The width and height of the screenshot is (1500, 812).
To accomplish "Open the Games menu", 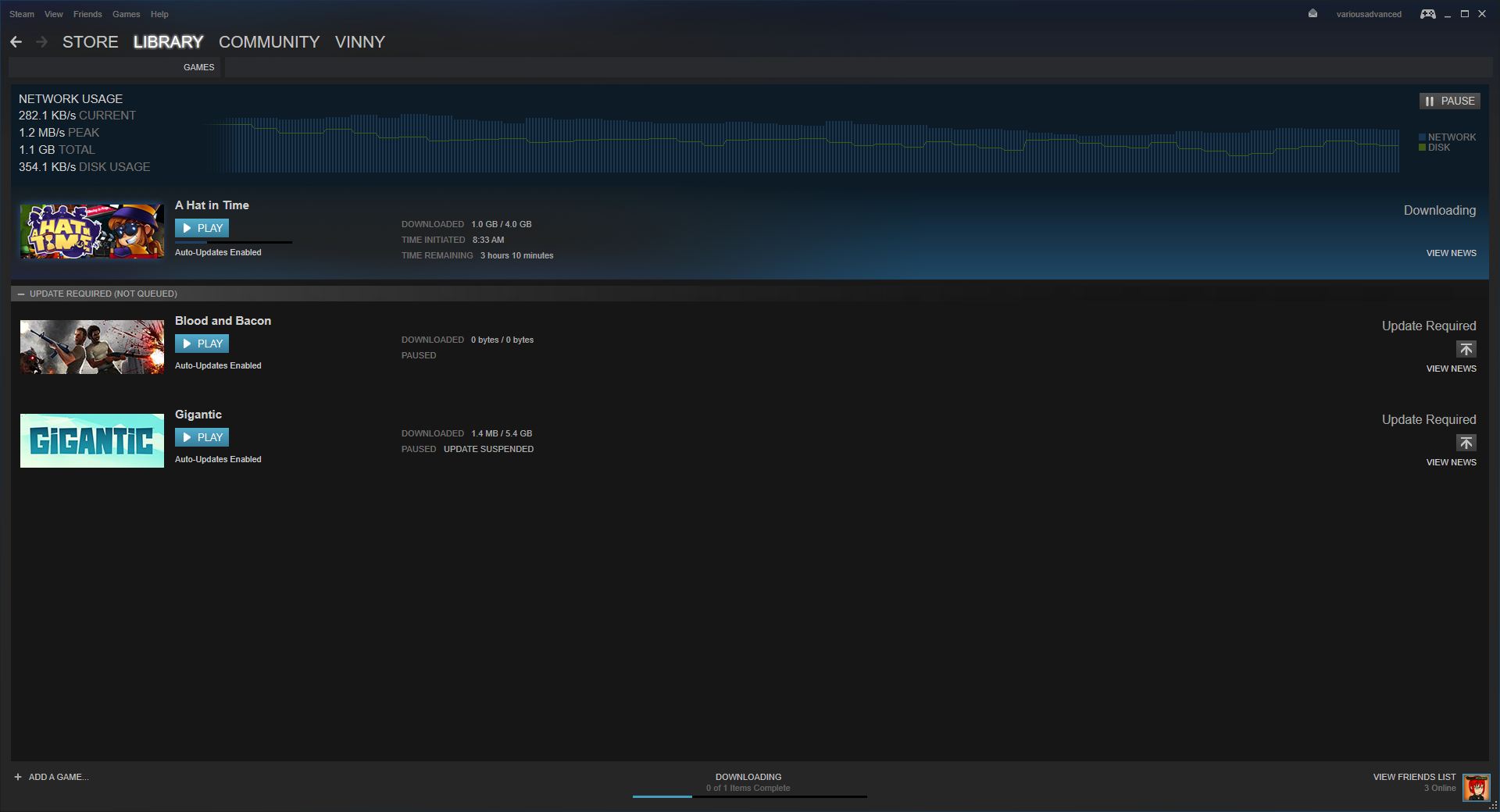I will click(x=127, y=14).
